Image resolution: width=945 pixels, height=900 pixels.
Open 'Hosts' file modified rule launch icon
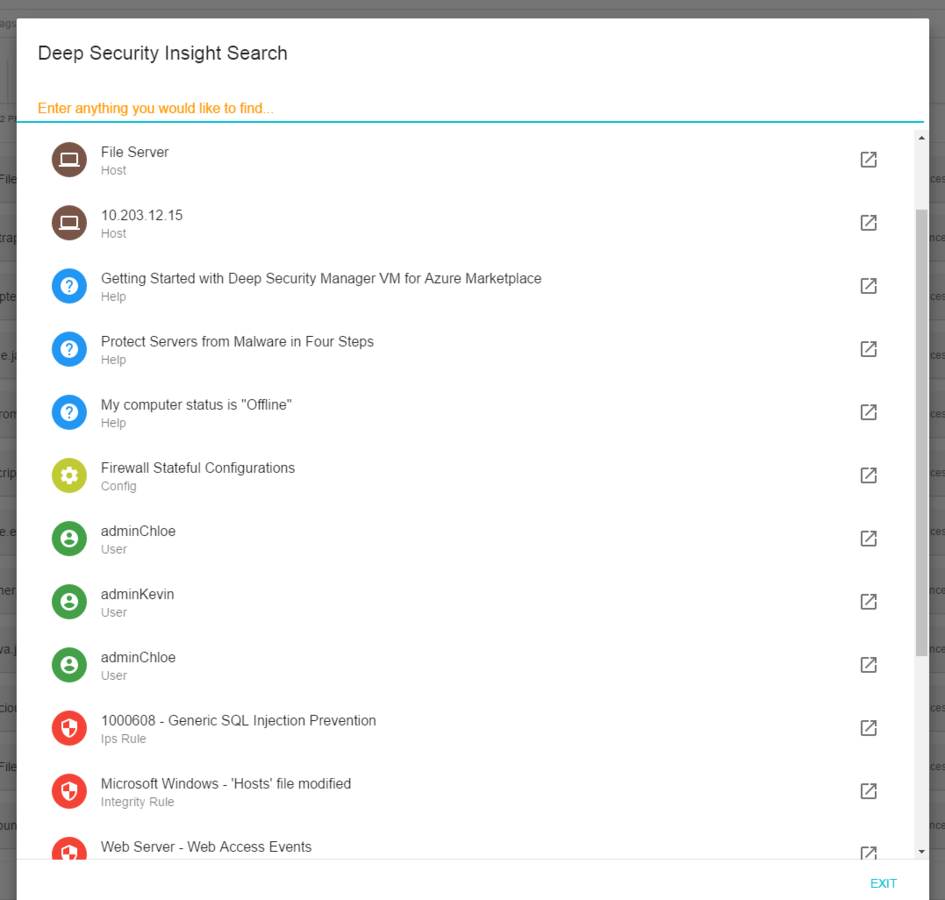coord(868,791)
